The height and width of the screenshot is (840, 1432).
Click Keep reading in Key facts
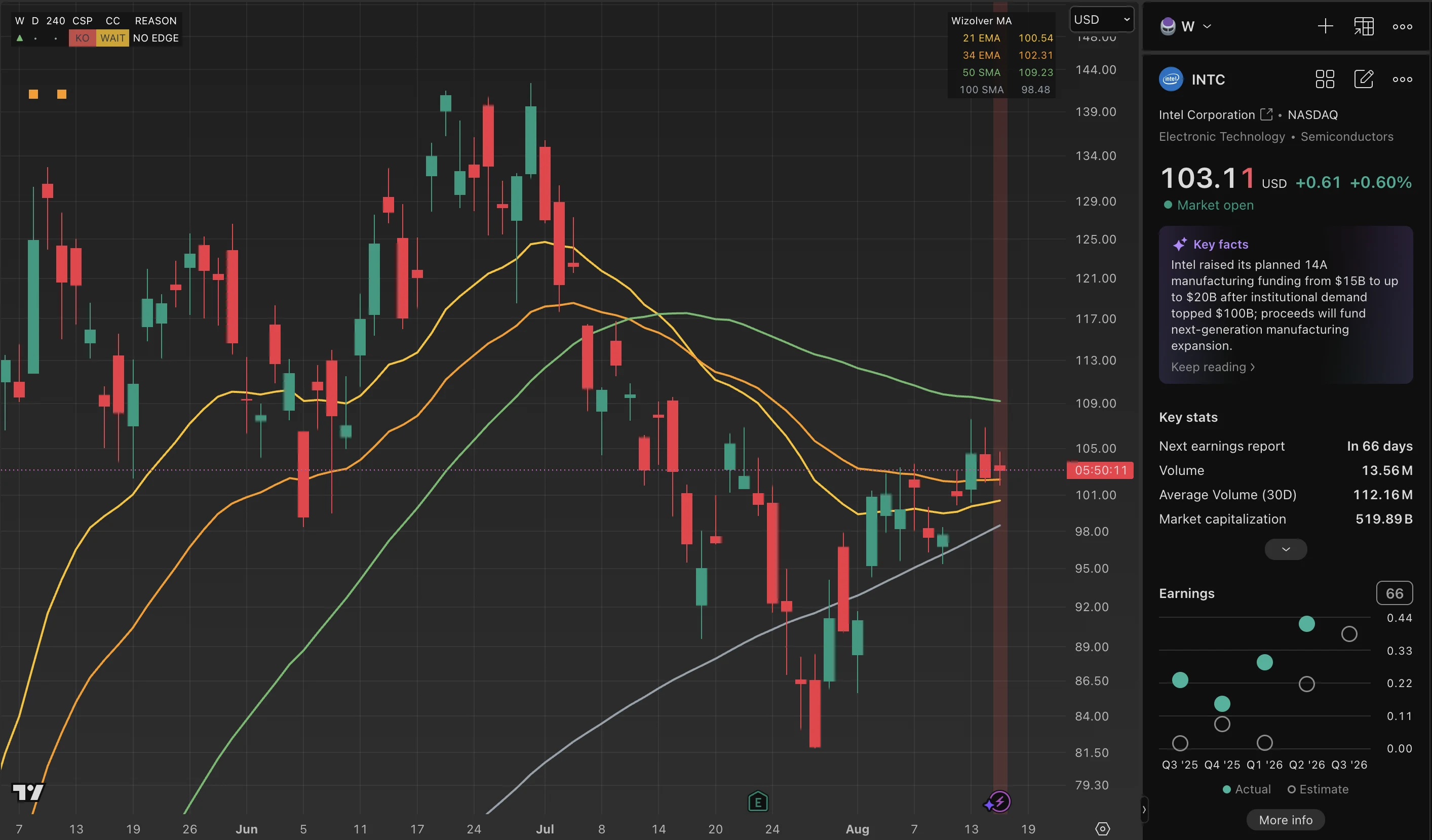1213,367
